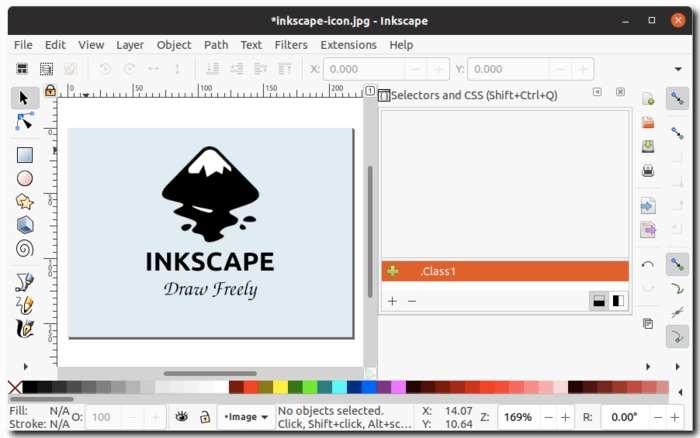Add a new selector with the plus button
The image size is (700, 438).
(392, 301)
